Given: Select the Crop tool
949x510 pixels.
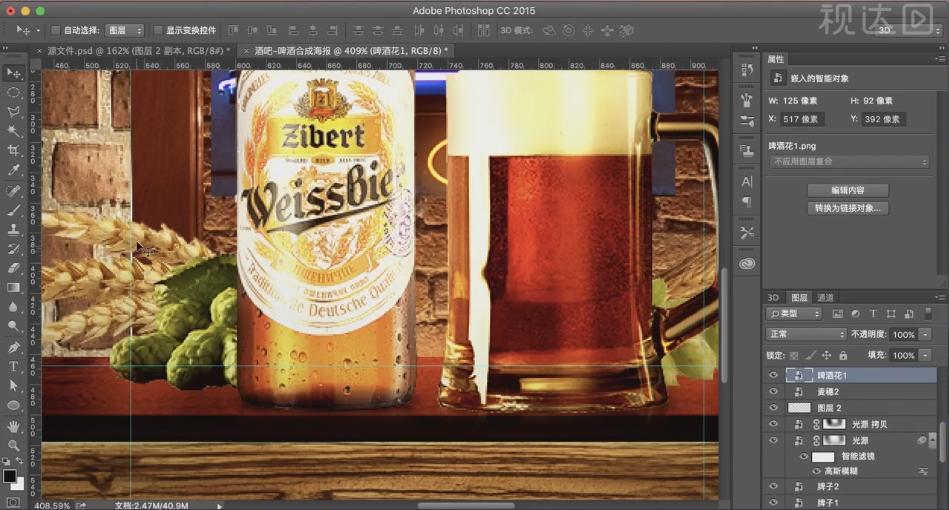Looking at the screenshot, I should (x=14, y=150).
